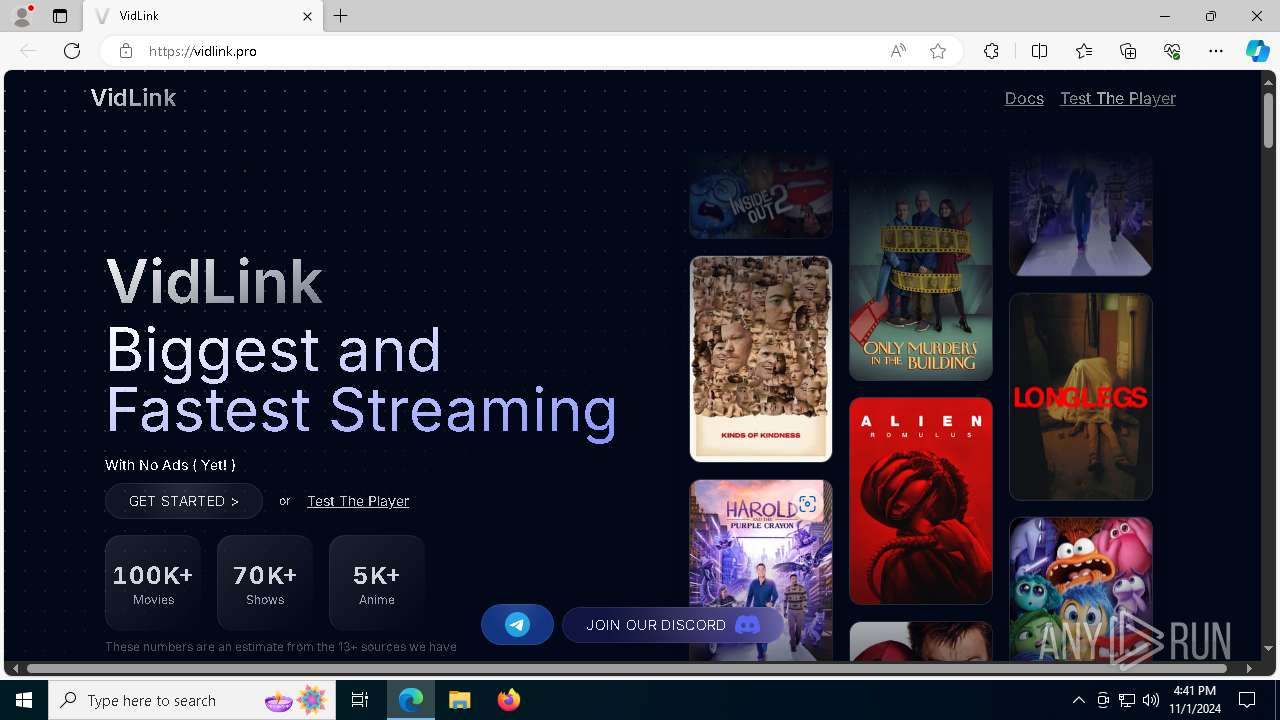Open the Kinds of Kindness poster
The image size is (1280, 720).
tap(761, 359)
